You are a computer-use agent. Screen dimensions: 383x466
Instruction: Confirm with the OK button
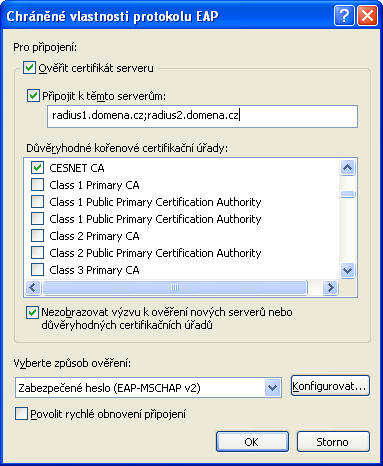252,442
